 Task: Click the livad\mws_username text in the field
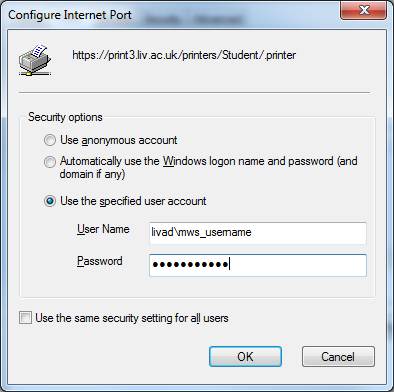tap(201, 232)
